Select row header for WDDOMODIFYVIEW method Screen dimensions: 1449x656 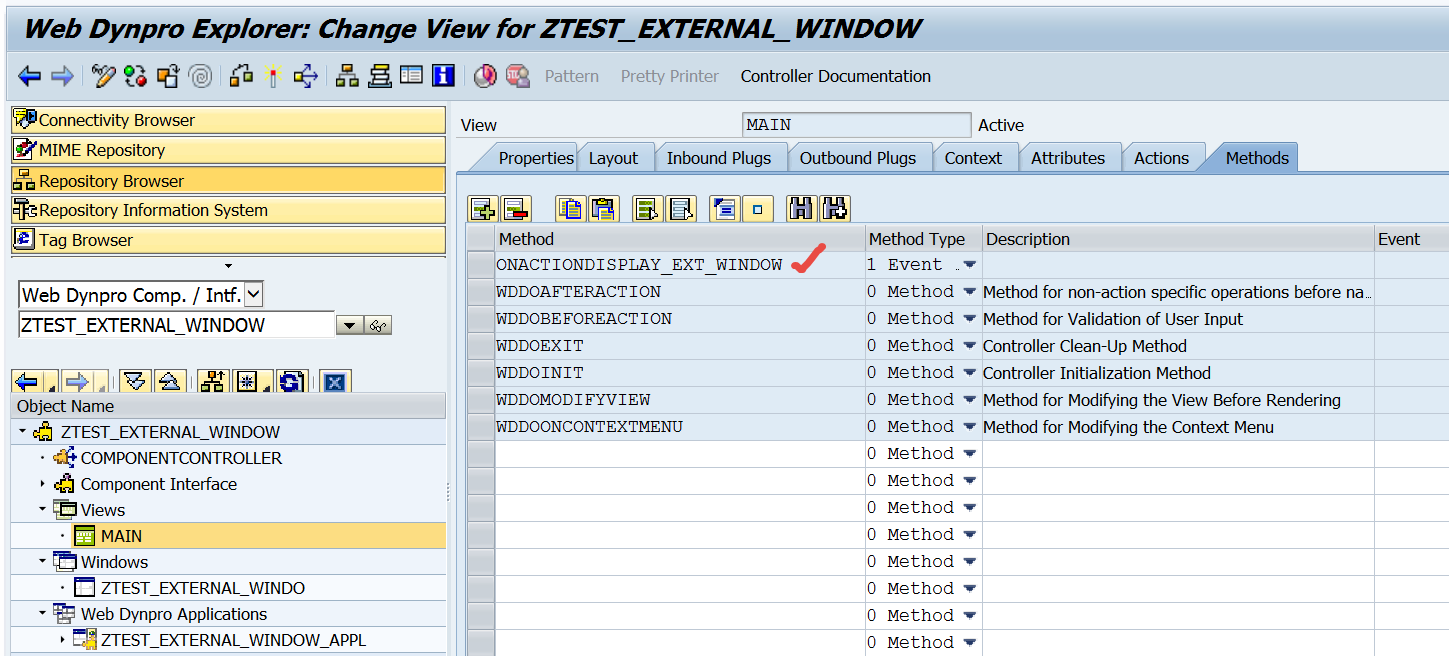tap(481, 400)
